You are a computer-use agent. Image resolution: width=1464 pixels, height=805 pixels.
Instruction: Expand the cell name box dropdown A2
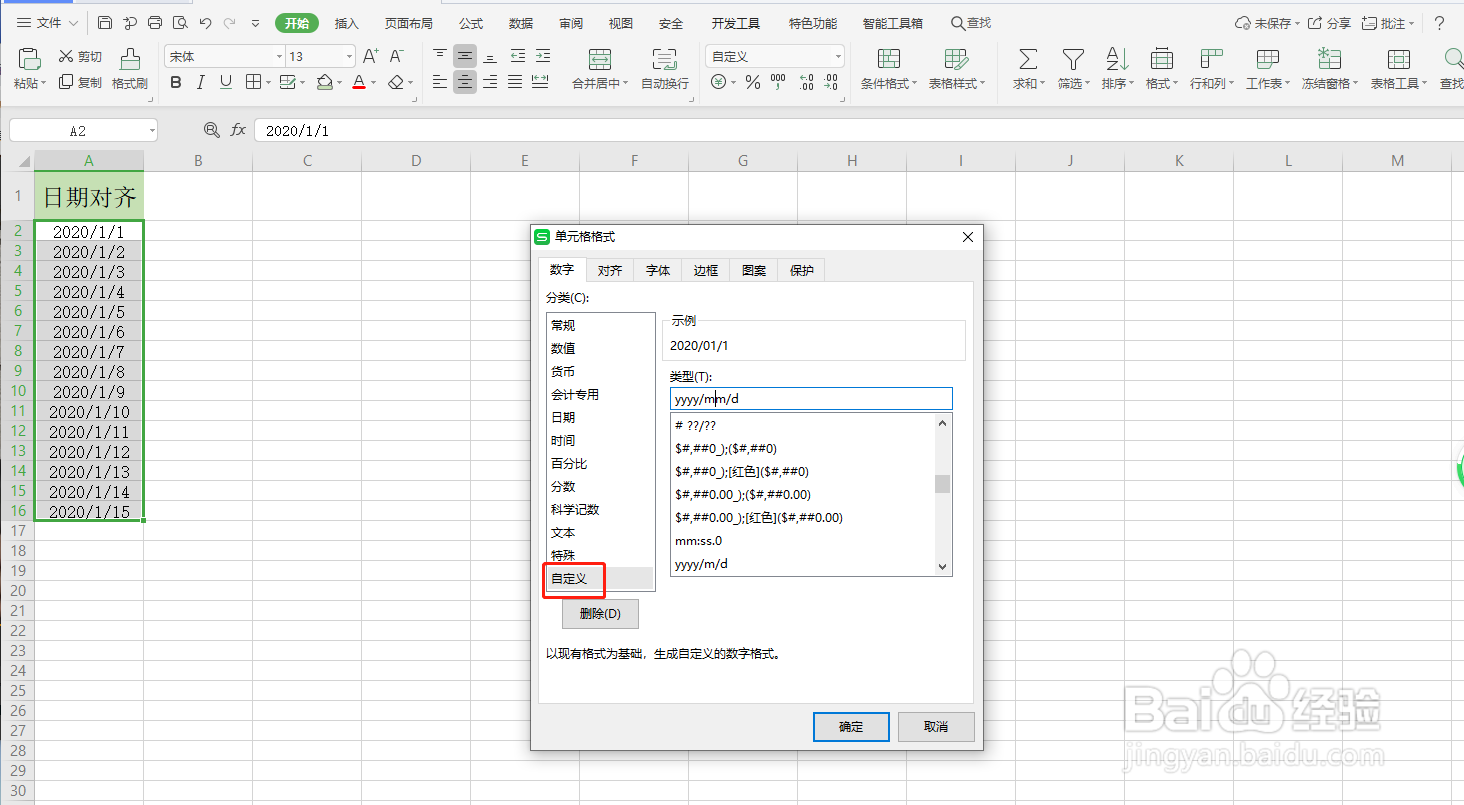[x=151, y=130]
